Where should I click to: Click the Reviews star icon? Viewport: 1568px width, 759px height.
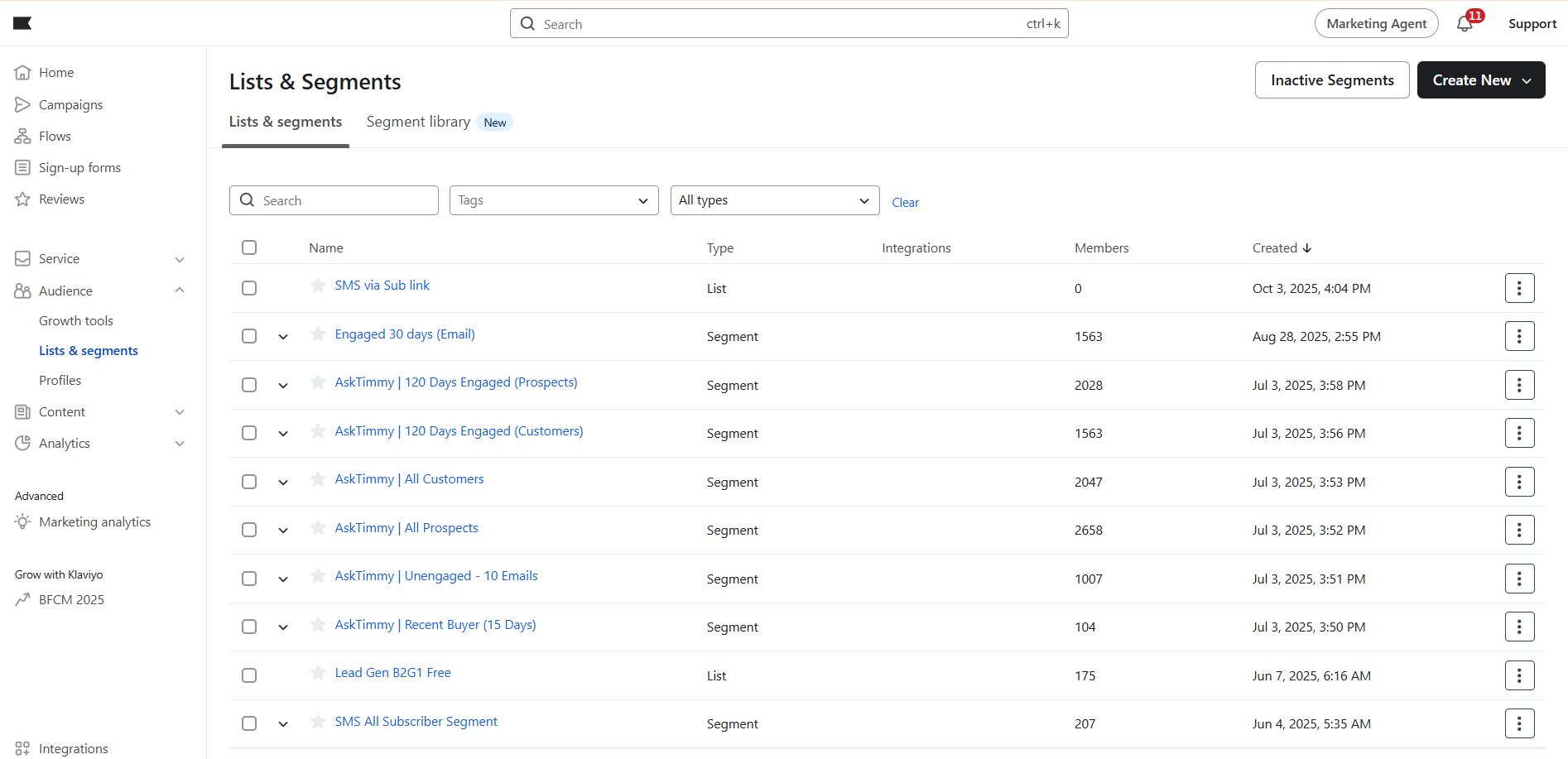click(x=22, y=199)
